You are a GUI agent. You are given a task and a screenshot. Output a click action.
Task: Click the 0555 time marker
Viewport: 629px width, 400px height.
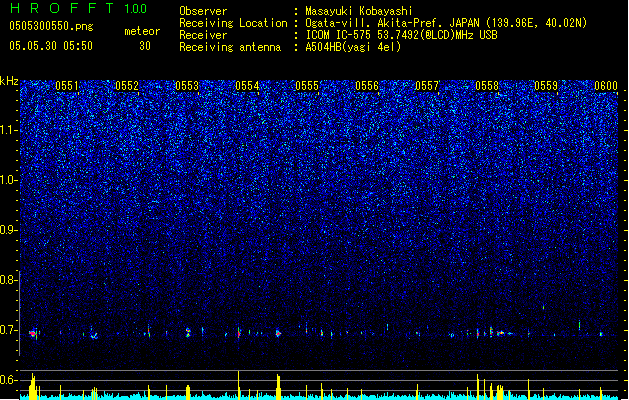(x=307, y=86)
